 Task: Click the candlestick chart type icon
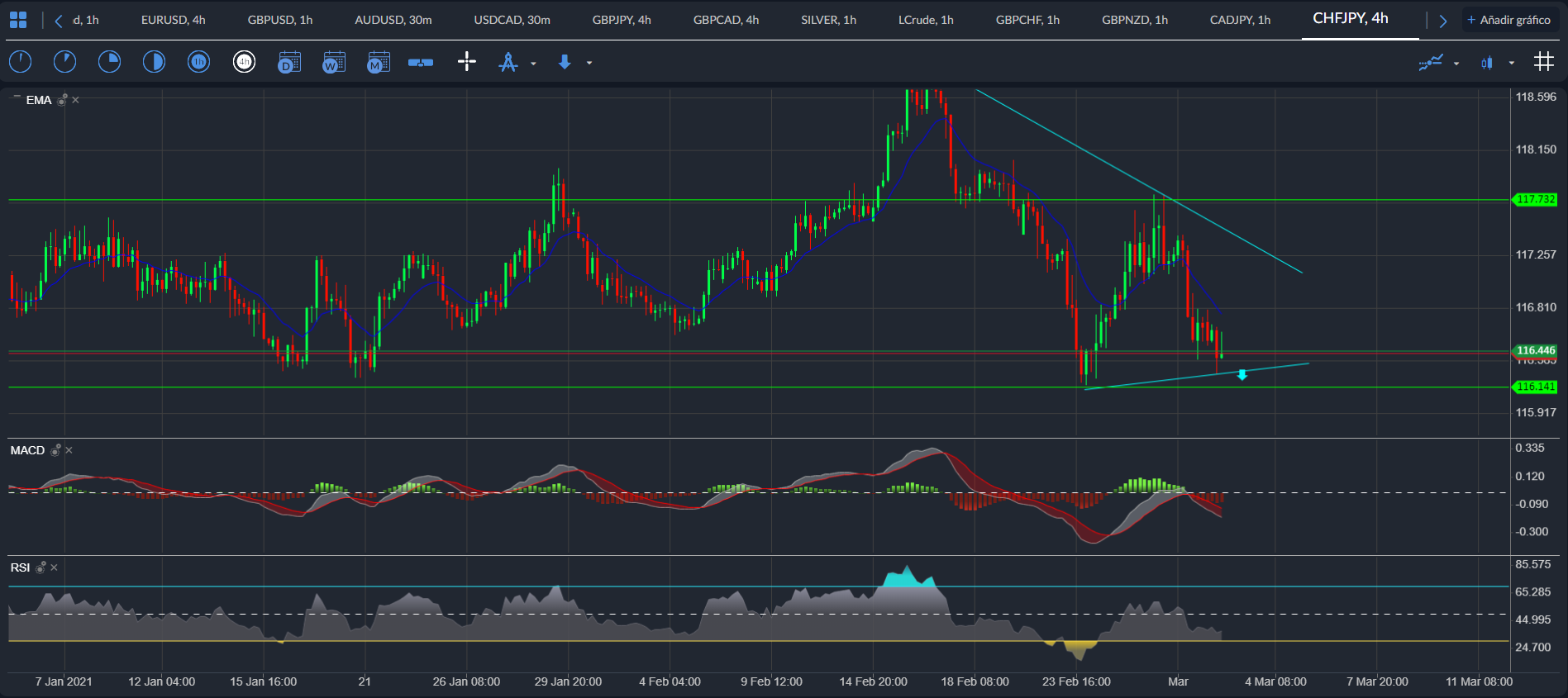[1487, 63]
